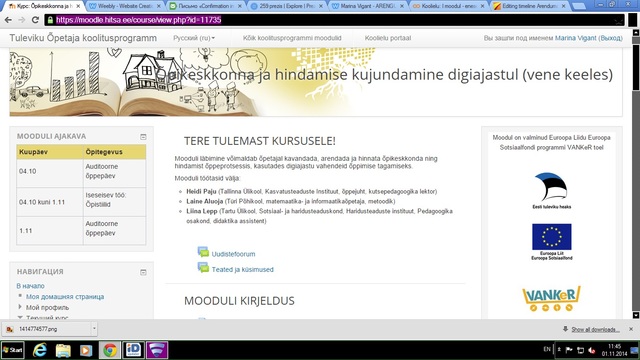Open the Uudistefoorum forum icon
The image size is (640, 360).
point(203,252)
